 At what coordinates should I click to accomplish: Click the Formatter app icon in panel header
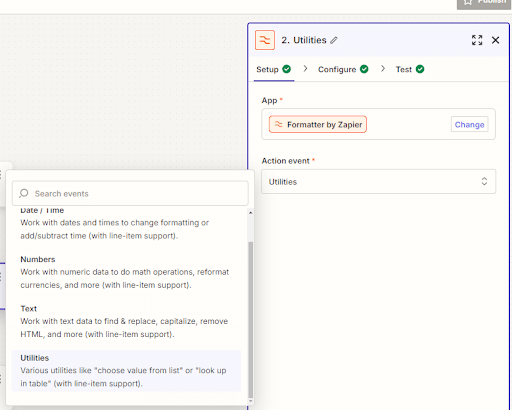pyautogui.click(x=265, y=40)
